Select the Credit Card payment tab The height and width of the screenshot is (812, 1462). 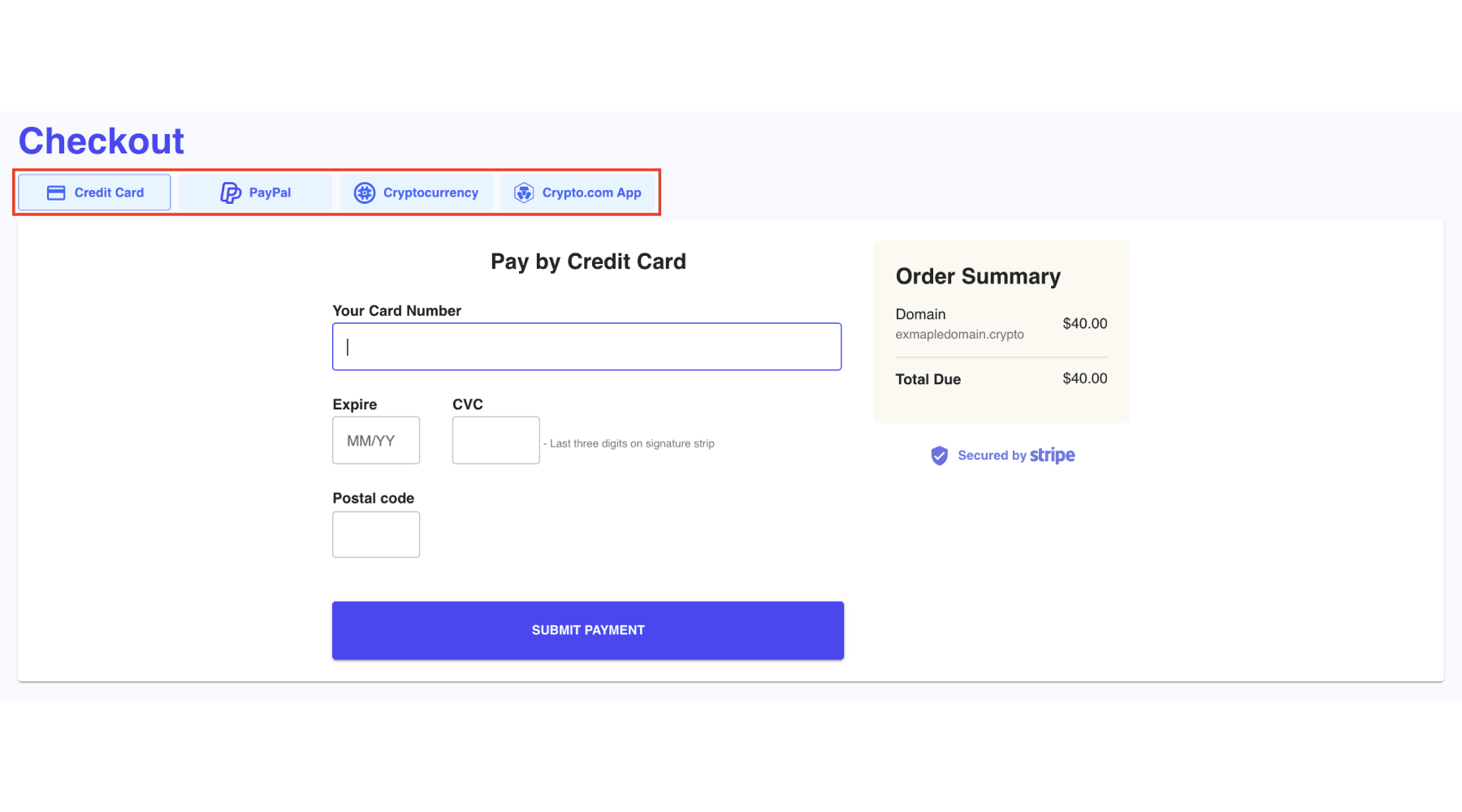click(x=93, y=192)
